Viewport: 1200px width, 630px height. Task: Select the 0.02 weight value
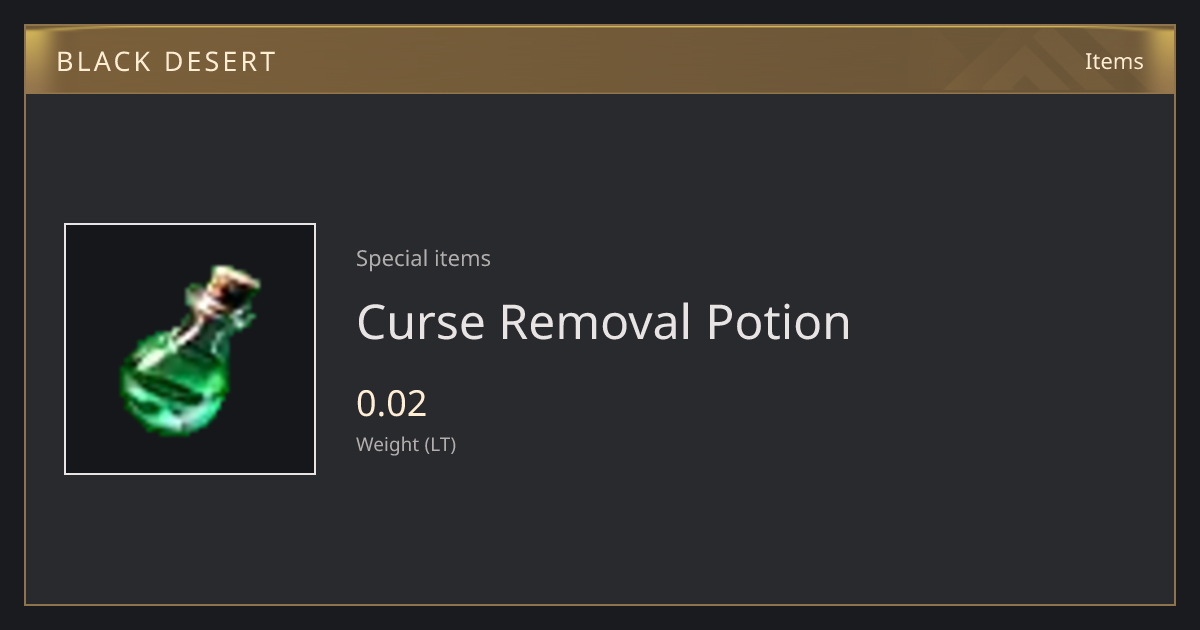click(391, 403)
